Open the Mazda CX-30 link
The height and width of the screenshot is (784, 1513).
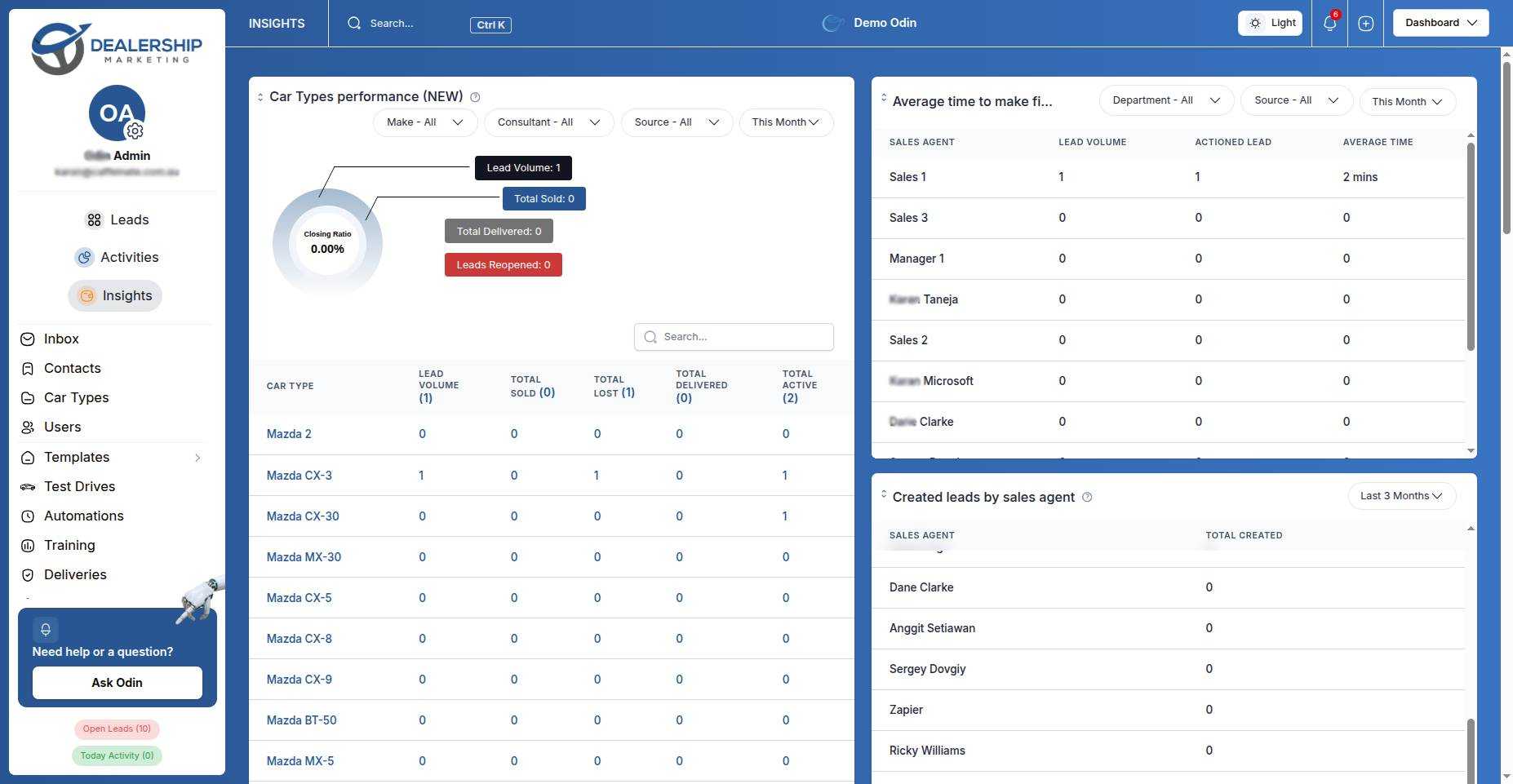click(302, 516)
